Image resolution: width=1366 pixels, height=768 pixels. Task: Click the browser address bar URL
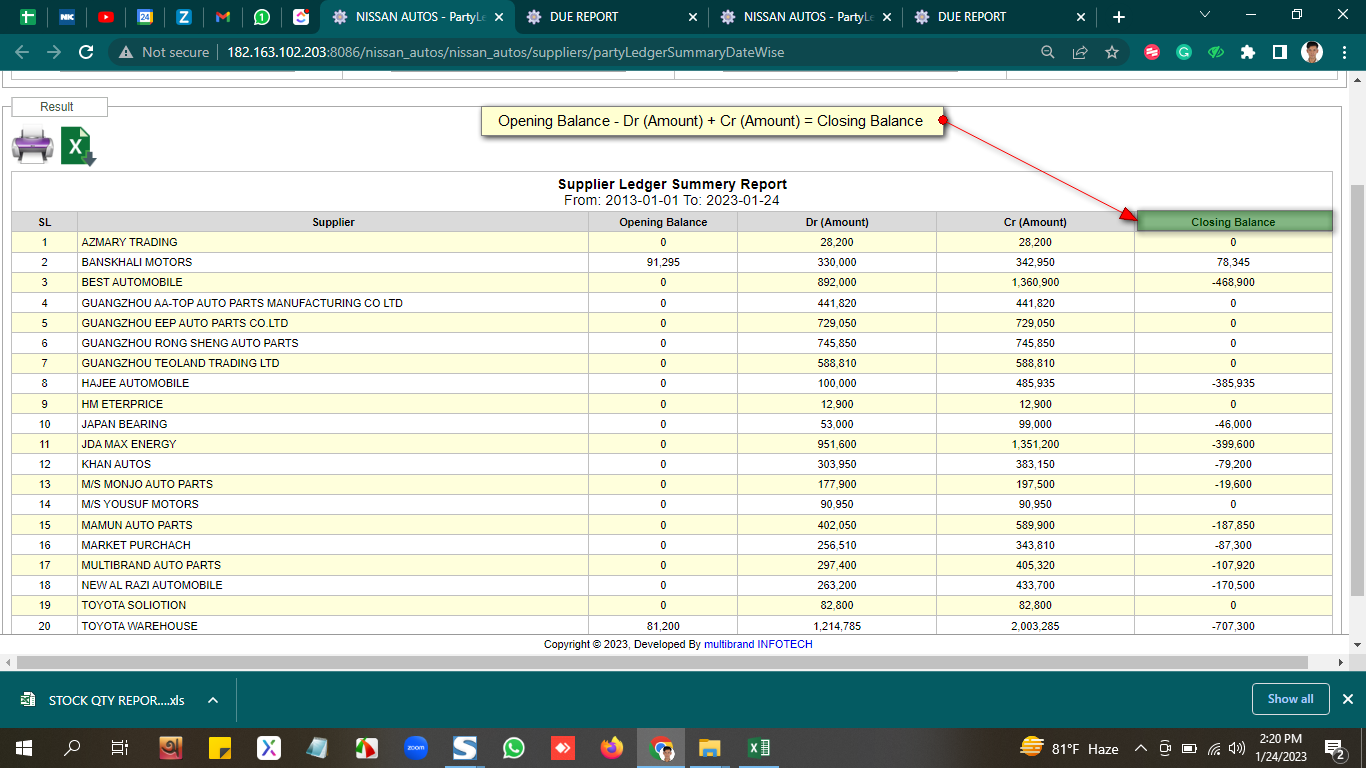click(x=505, y=52)
